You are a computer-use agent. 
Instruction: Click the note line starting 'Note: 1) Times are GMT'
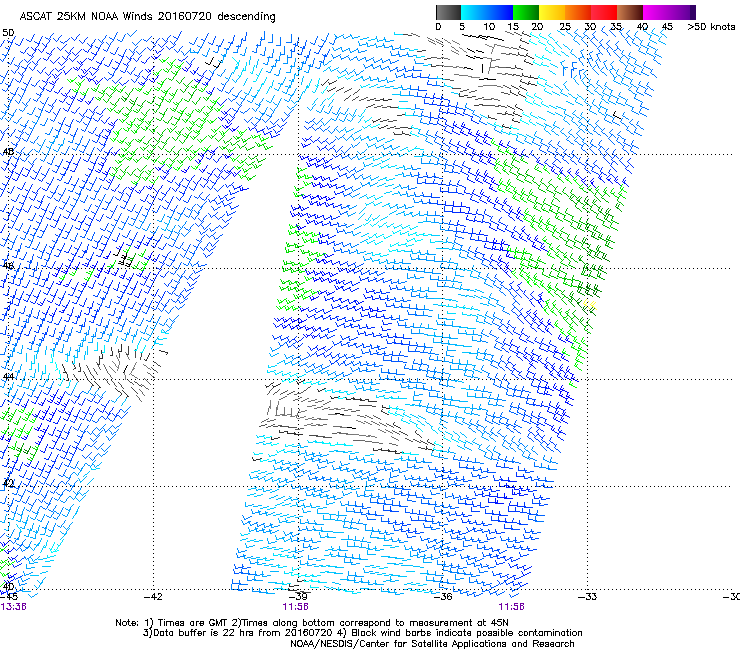[312, 623]
